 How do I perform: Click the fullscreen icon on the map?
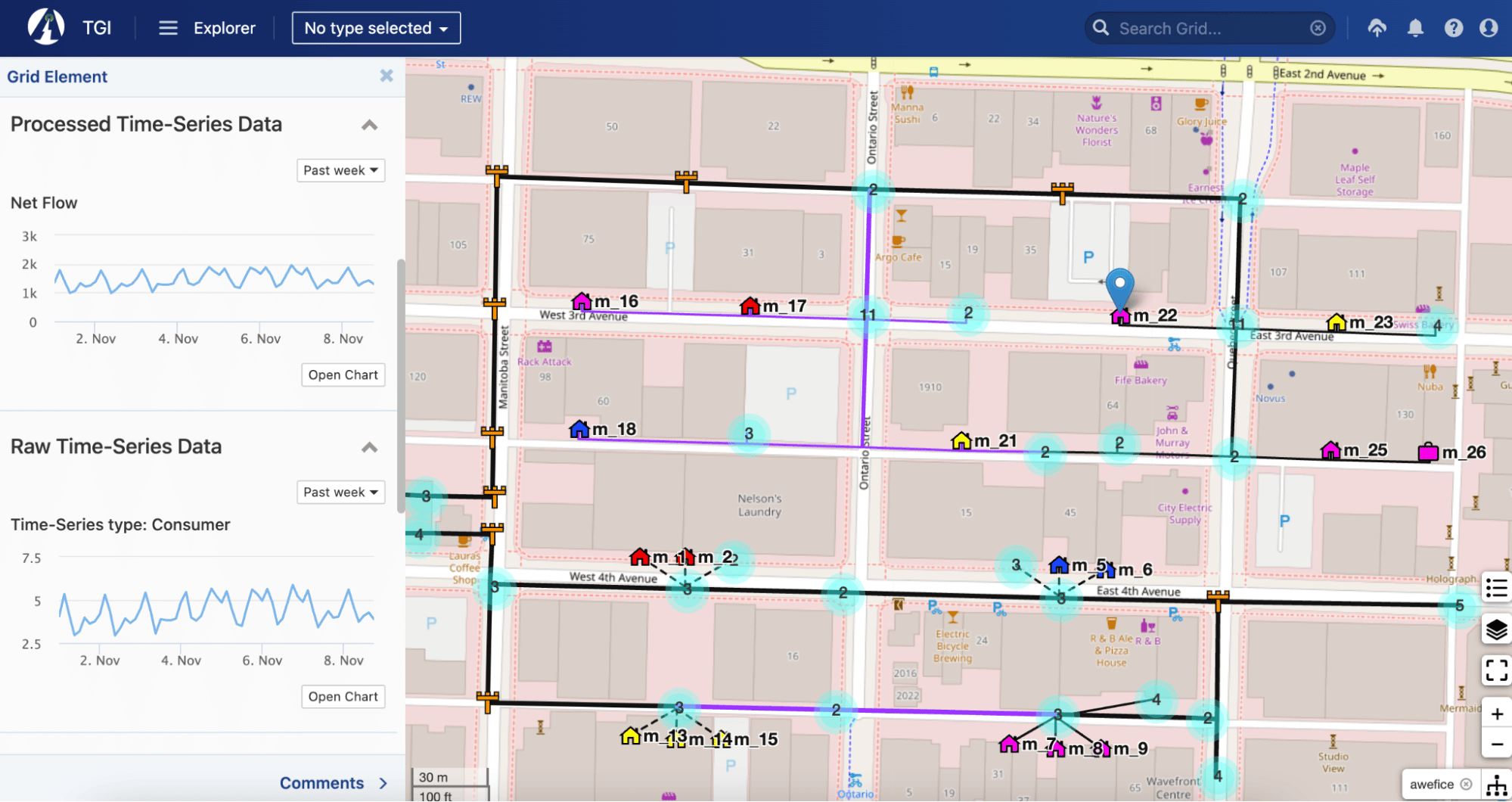click(x=1496, y=670)
